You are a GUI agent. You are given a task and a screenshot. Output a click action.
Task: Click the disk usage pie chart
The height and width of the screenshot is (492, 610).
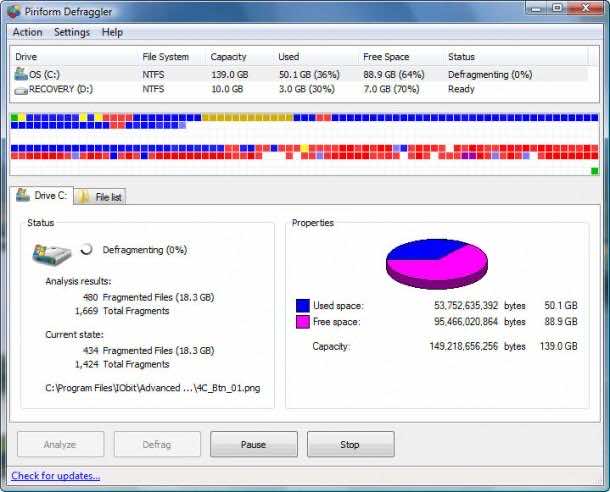coord(436,262)
